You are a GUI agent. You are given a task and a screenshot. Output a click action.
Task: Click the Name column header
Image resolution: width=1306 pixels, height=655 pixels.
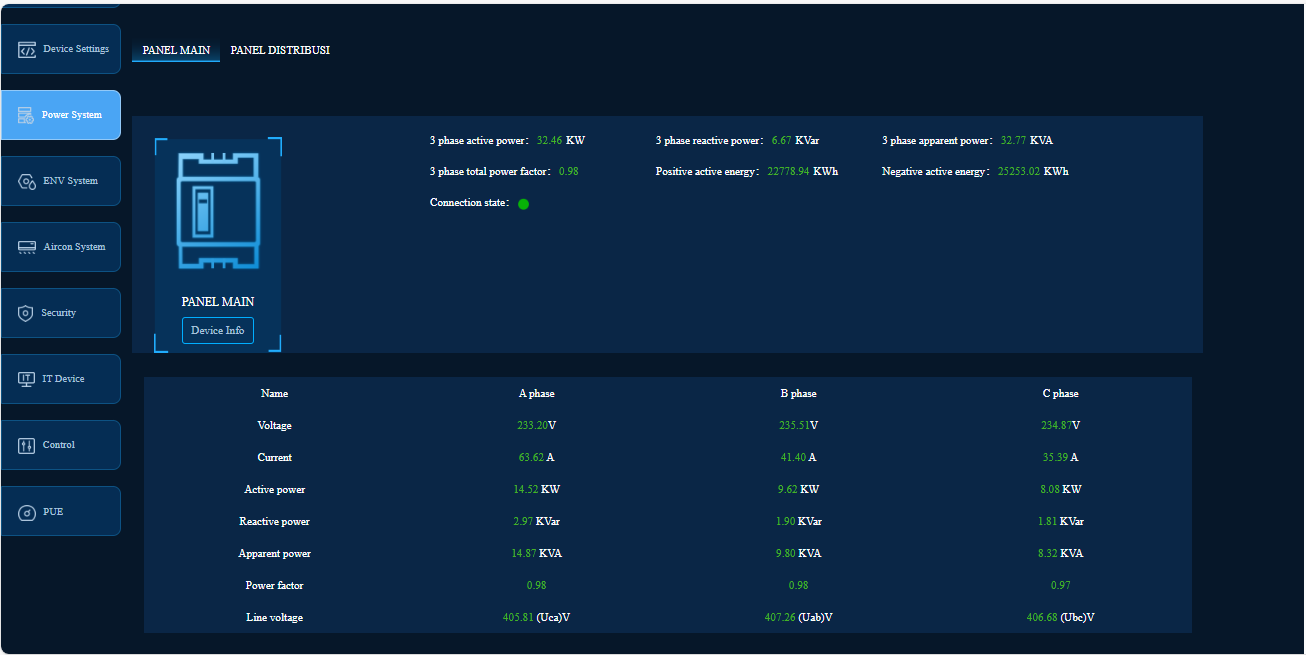[x=274, y=394]
